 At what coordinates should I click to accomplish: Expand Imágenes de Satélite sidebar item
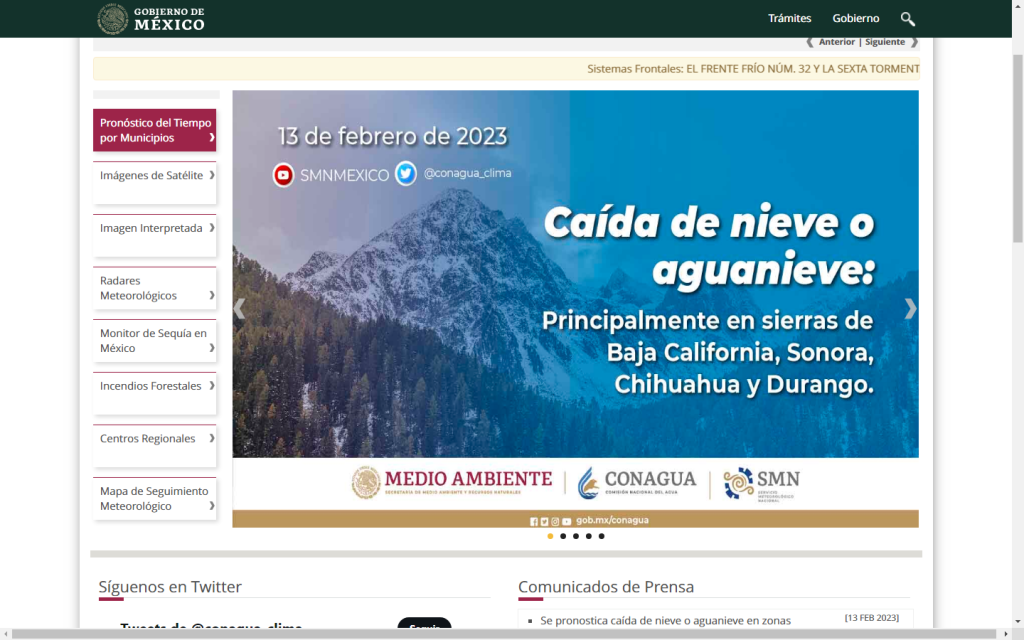click(154, 176)
